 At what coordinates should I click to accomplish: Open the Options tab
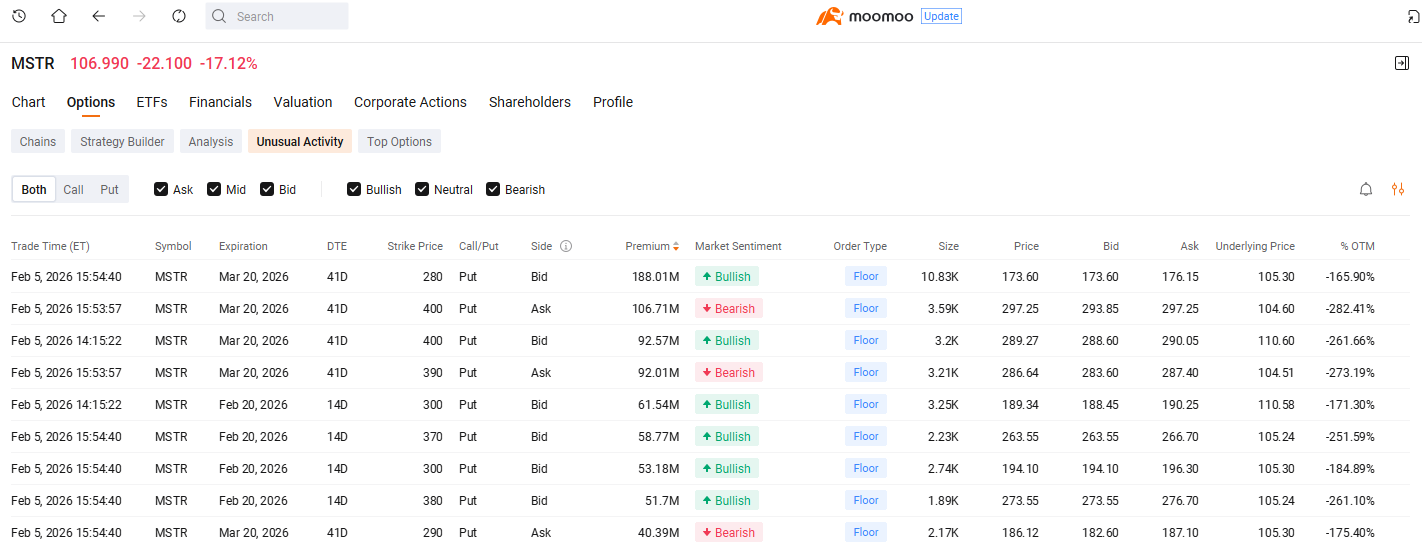[x=91, y=102]
